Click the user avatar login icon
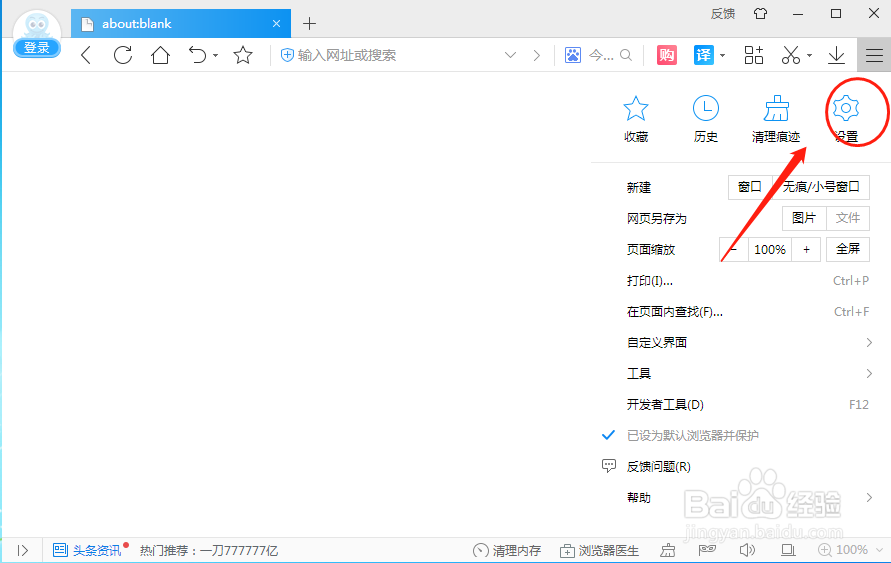891x563 pixels. 37,26
